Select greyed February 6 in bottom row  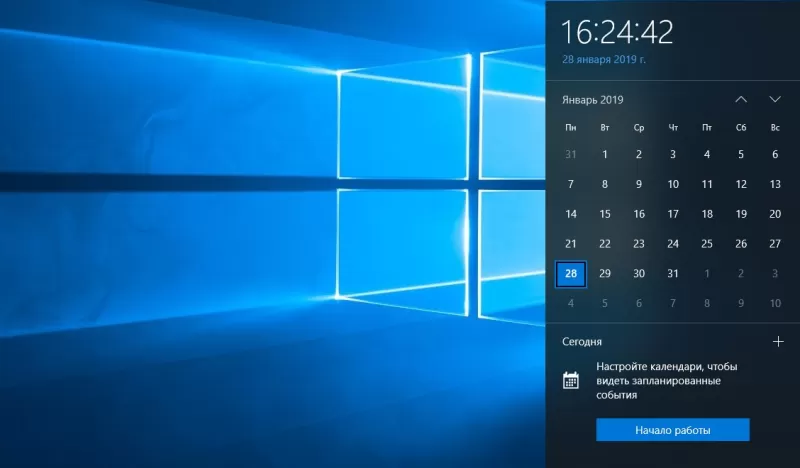639,304
